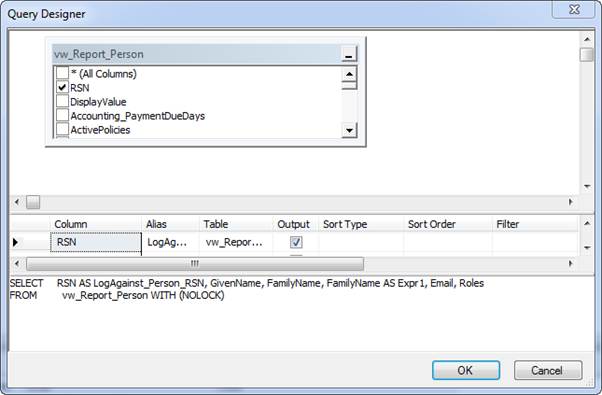Screen dimensions: 602x395
Task: Click the Sort Type column header
Action: point(361,224)
